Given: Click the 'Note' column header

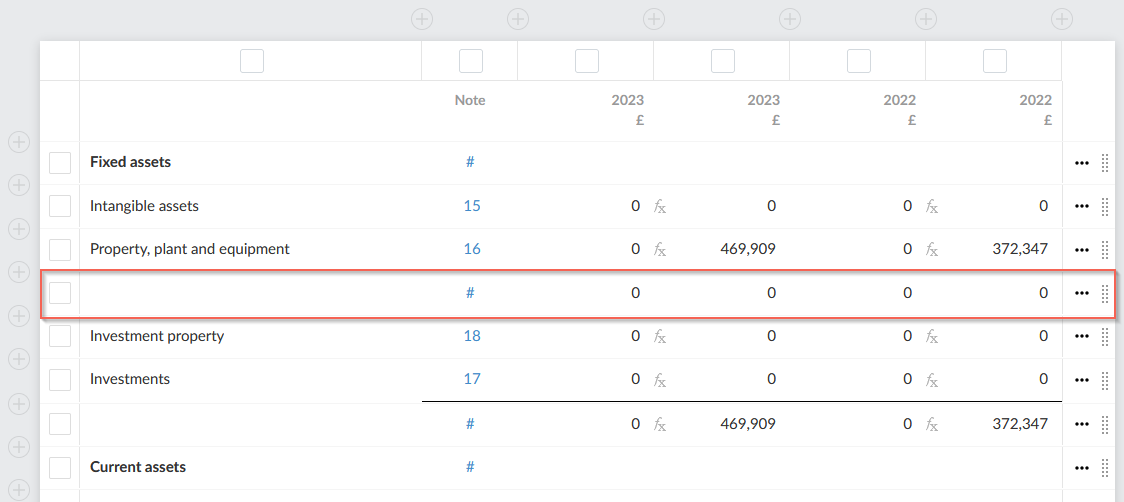Looking at the screenshot, I should tap(470, 100).
